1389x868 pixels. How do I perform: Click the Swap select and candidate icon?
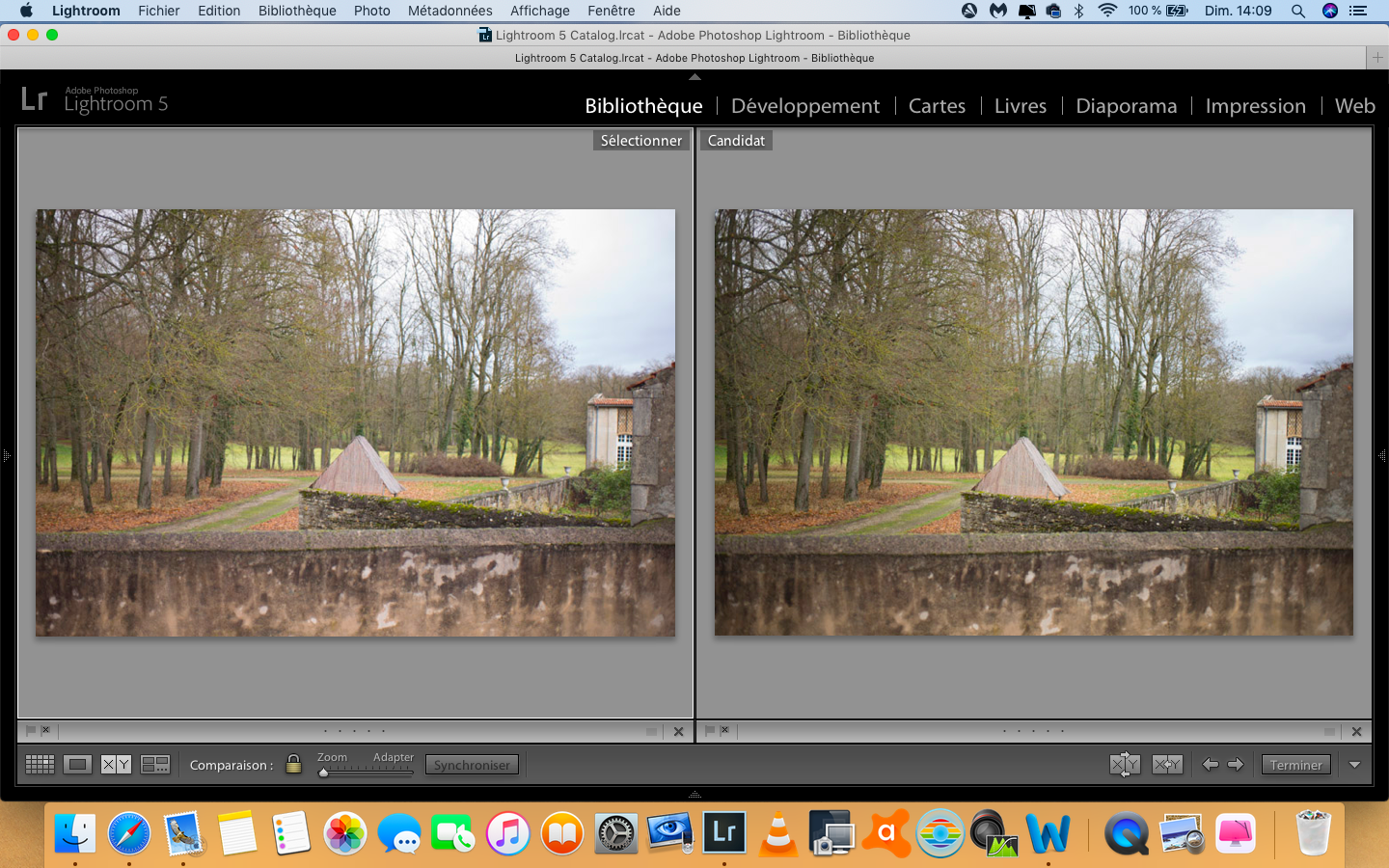coord(1125,765)
